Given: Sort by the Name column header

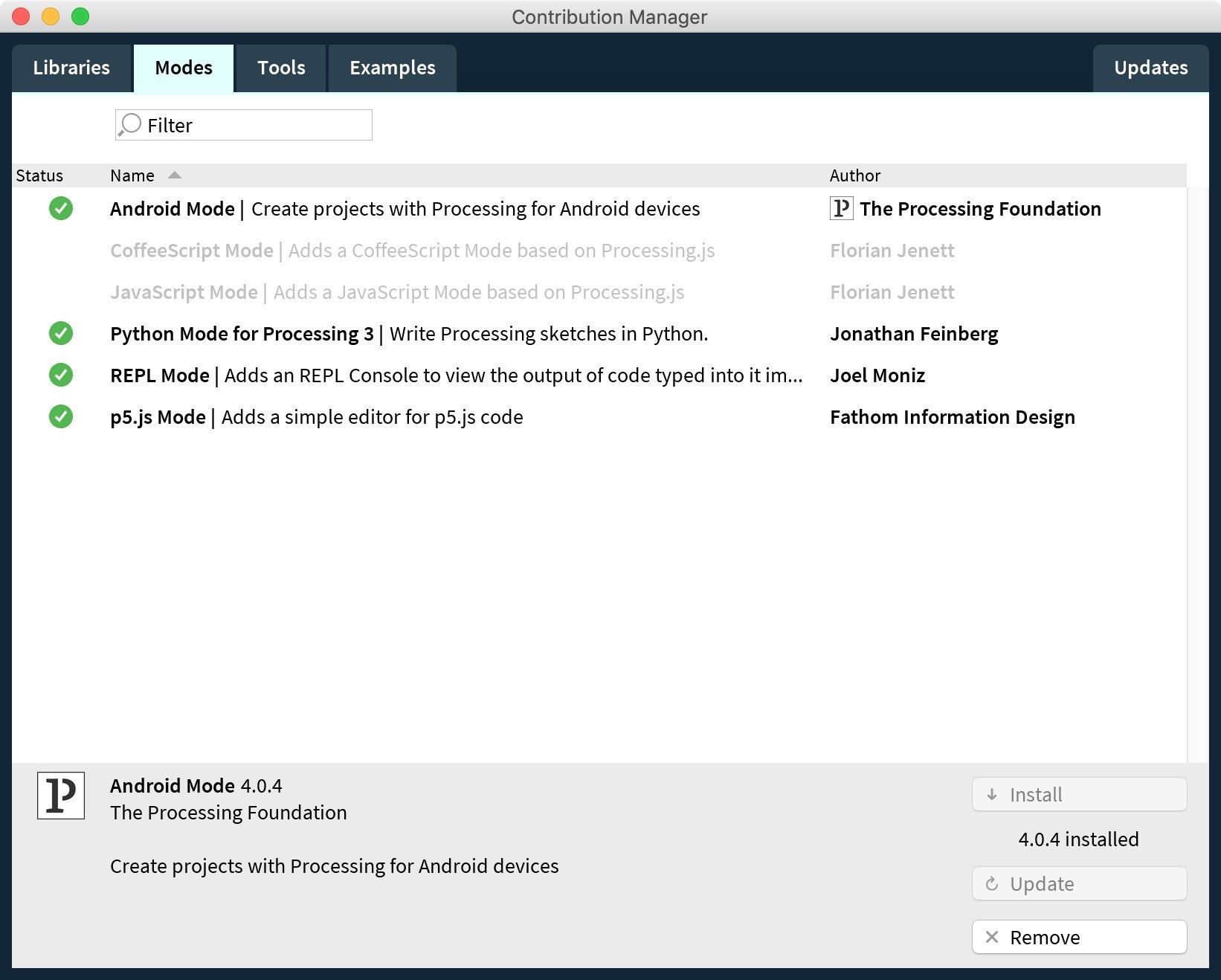Looking at the screenshot, I should click(132, 175).
